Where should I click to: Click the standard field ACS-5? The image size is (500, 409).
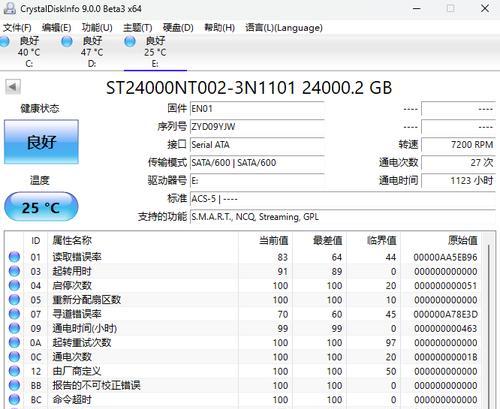(343, 199)
